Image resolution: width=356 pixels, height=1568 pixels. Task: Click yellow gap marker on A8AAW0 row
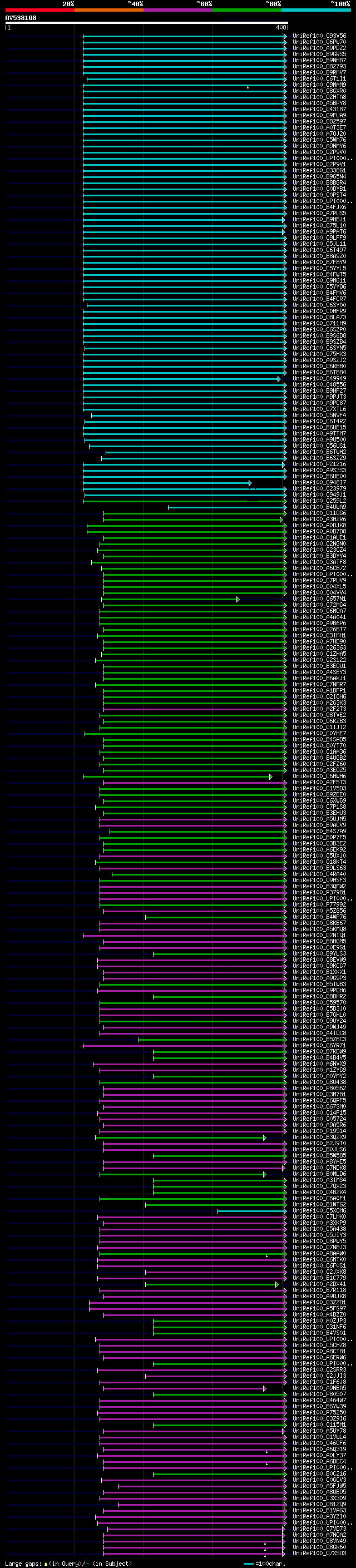[266, 1256]
